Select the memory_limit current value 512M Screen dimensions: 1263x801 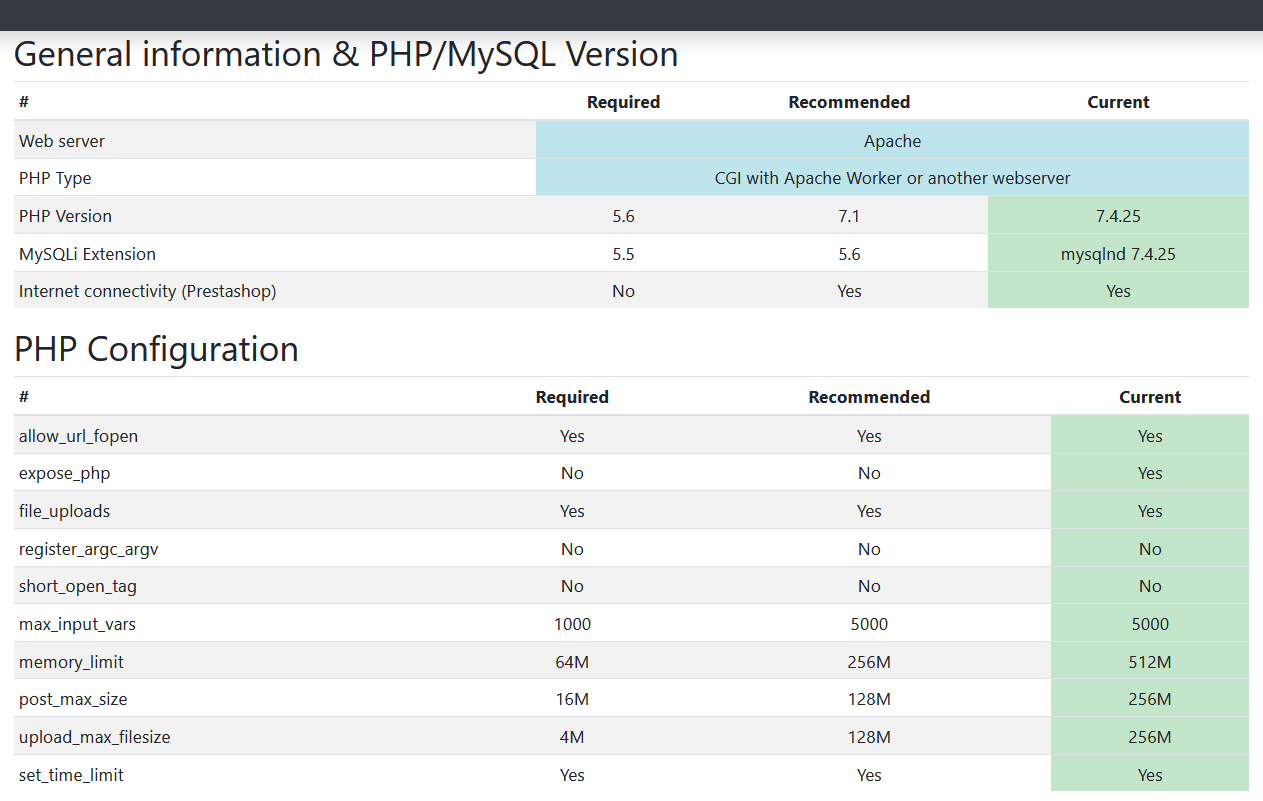pos(1150,662)
